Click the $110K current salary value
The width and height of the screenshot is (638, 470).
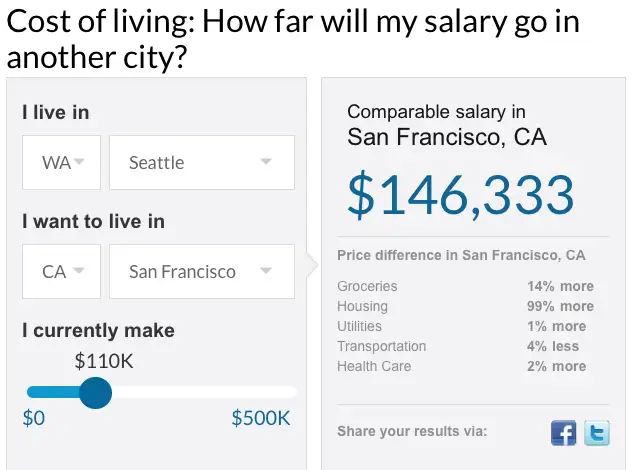click(104, 361)
